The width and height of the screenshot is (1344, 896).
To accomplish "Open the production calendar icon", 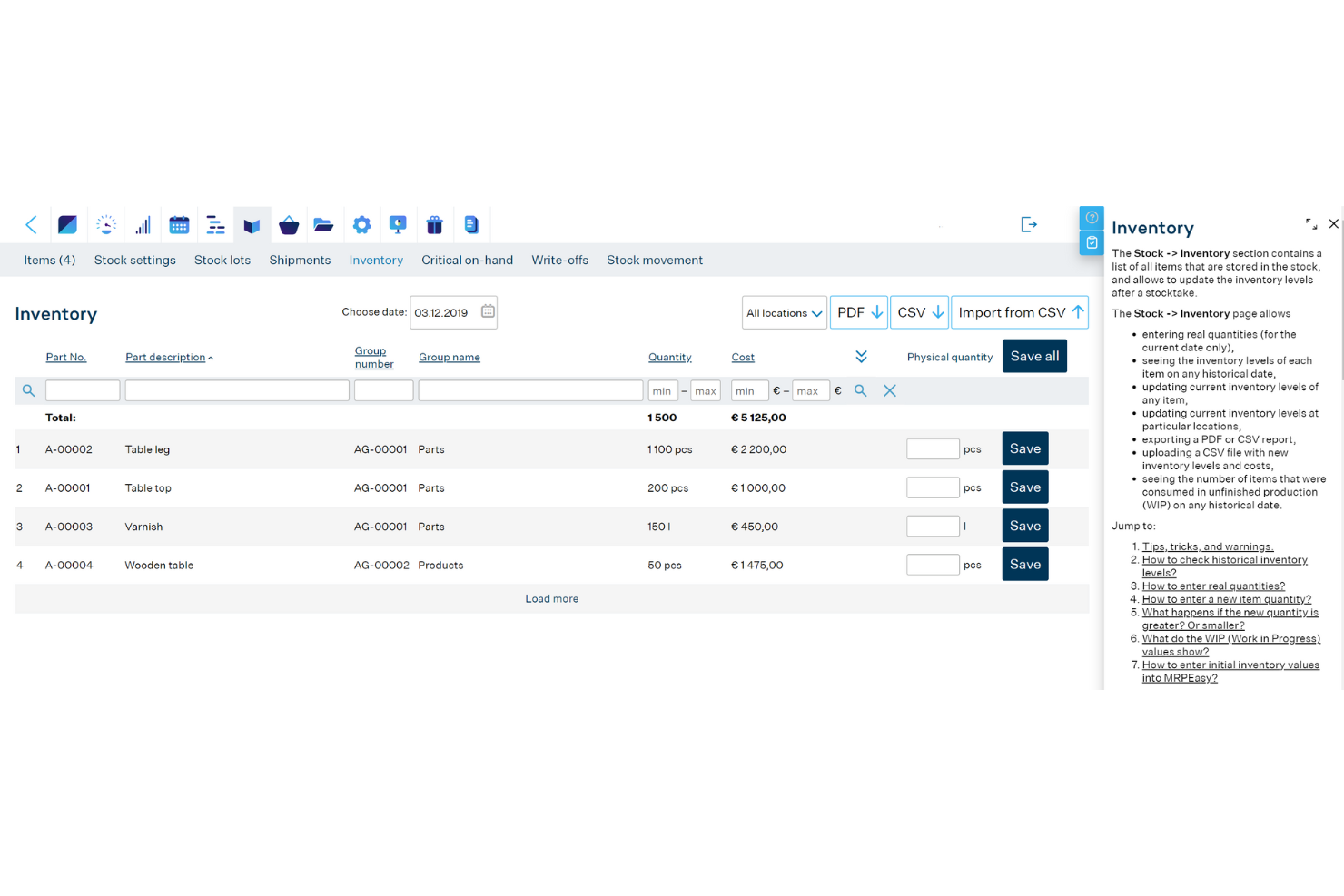I will (179, 225).
